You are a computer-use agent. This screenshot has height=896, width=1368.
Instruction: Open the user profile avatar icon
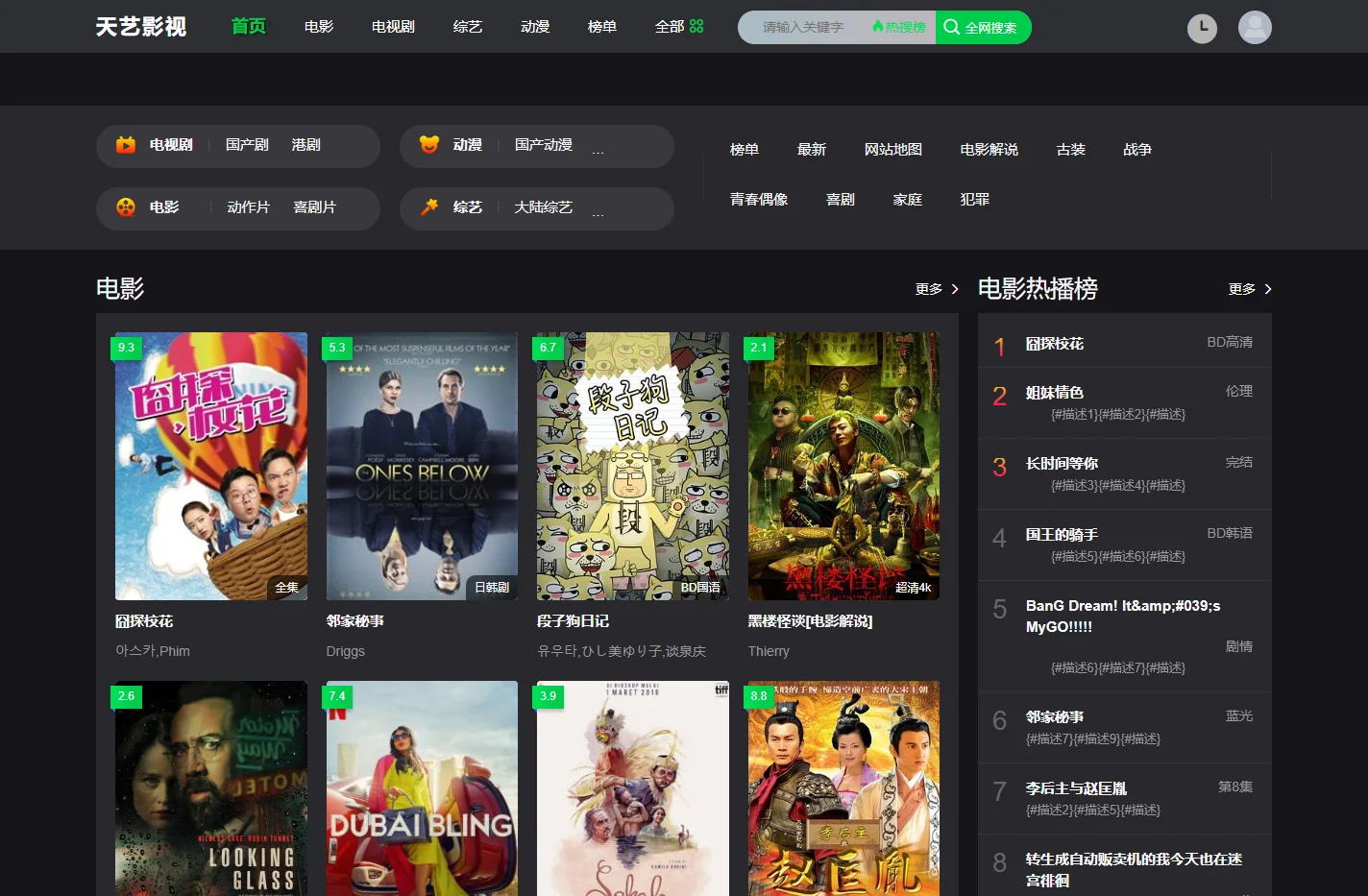(1255, 27)
